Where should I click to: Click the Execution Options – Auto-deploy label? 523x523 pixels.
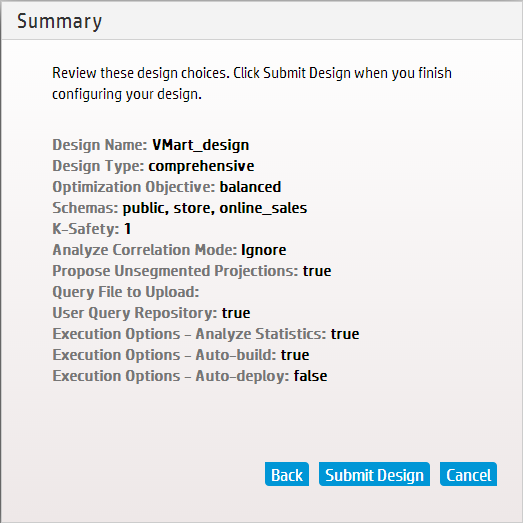171,376
